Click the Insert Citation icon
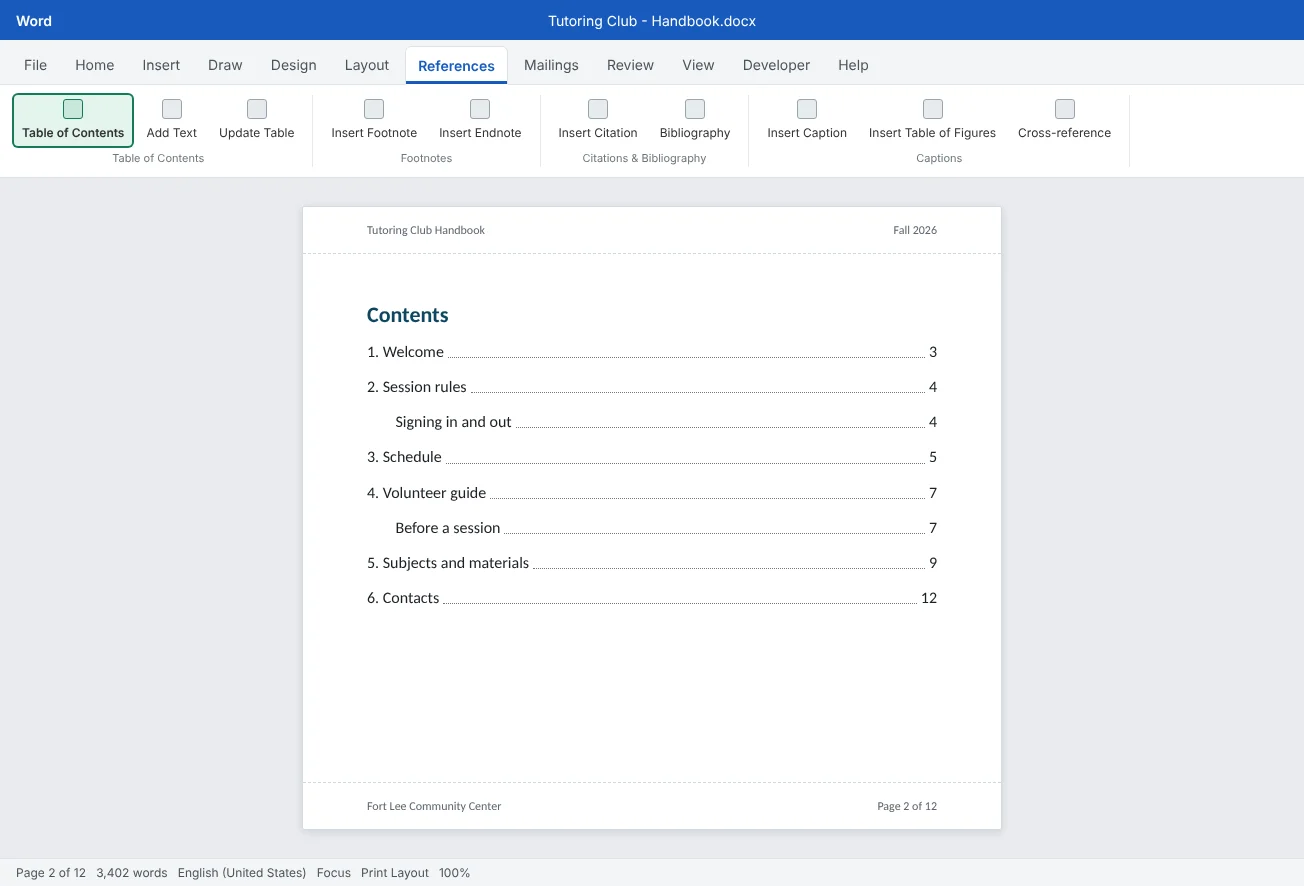This screenshot has width=1304, height=886. pyautogui.click(x=598, y=109)
